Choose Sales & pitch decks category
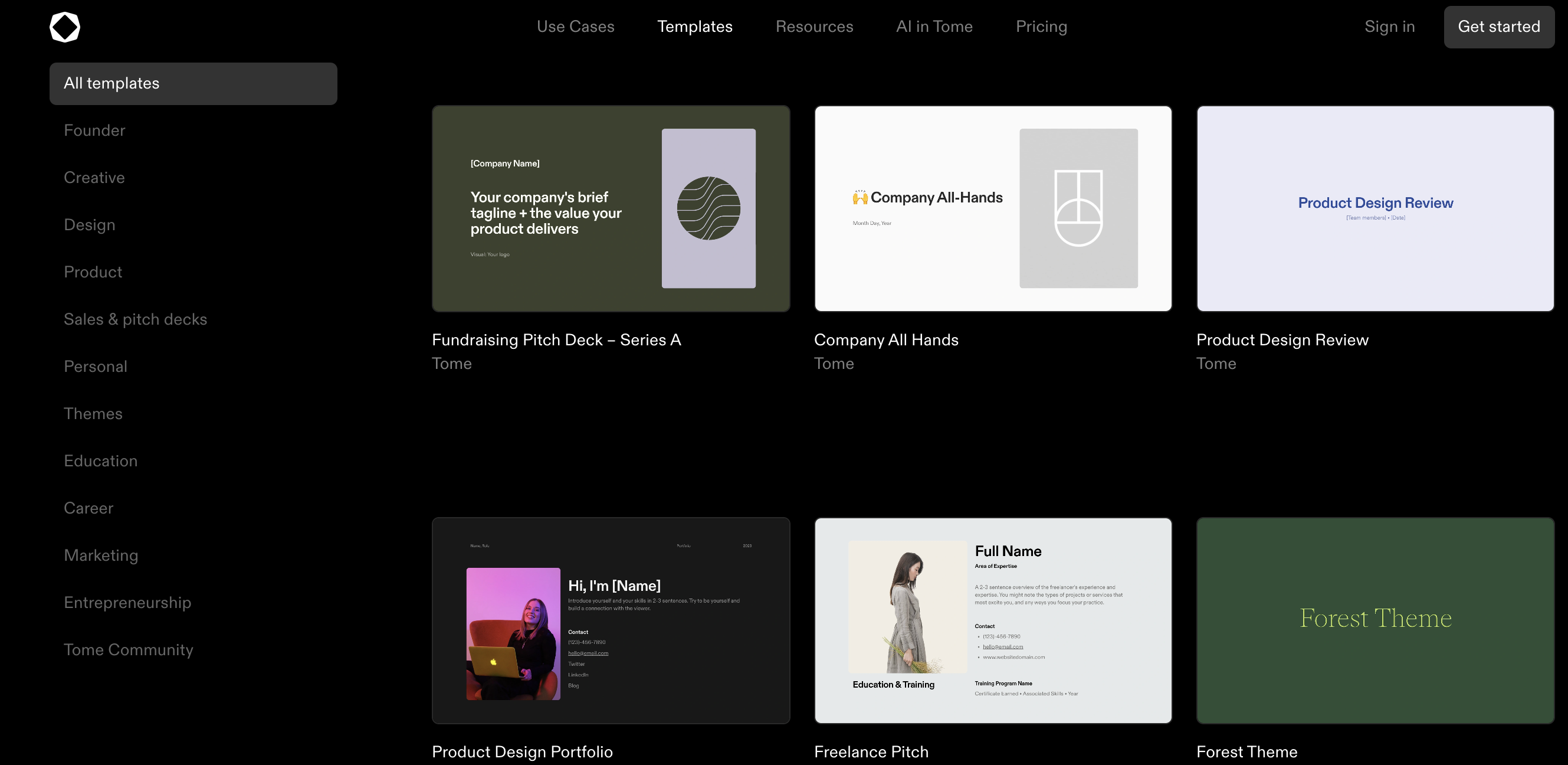The image size is (1568, 765). pos(135,319)
